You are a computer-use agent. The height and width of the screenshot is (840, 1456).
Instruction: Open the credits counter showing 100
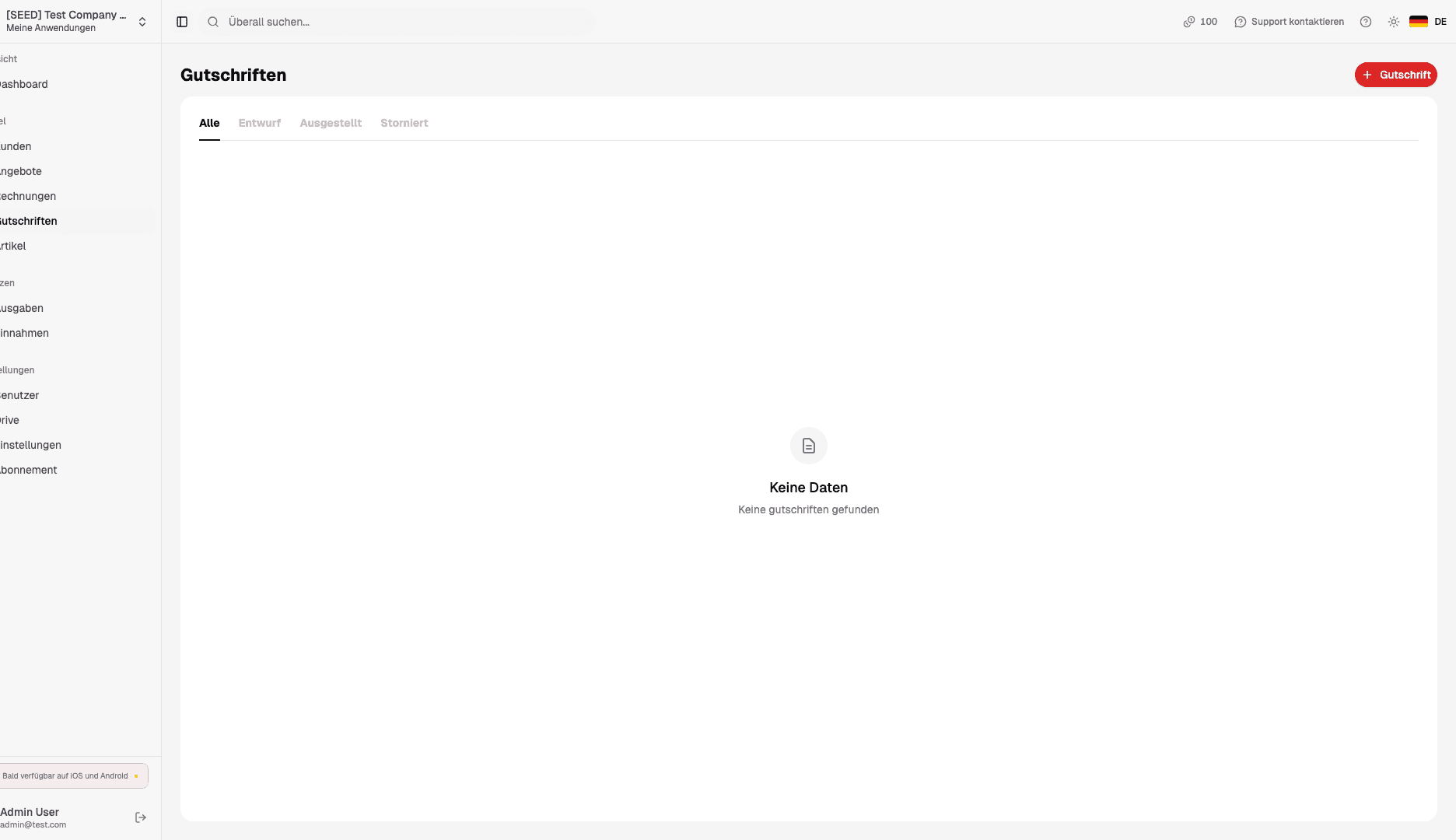(x=1200, y=22)
